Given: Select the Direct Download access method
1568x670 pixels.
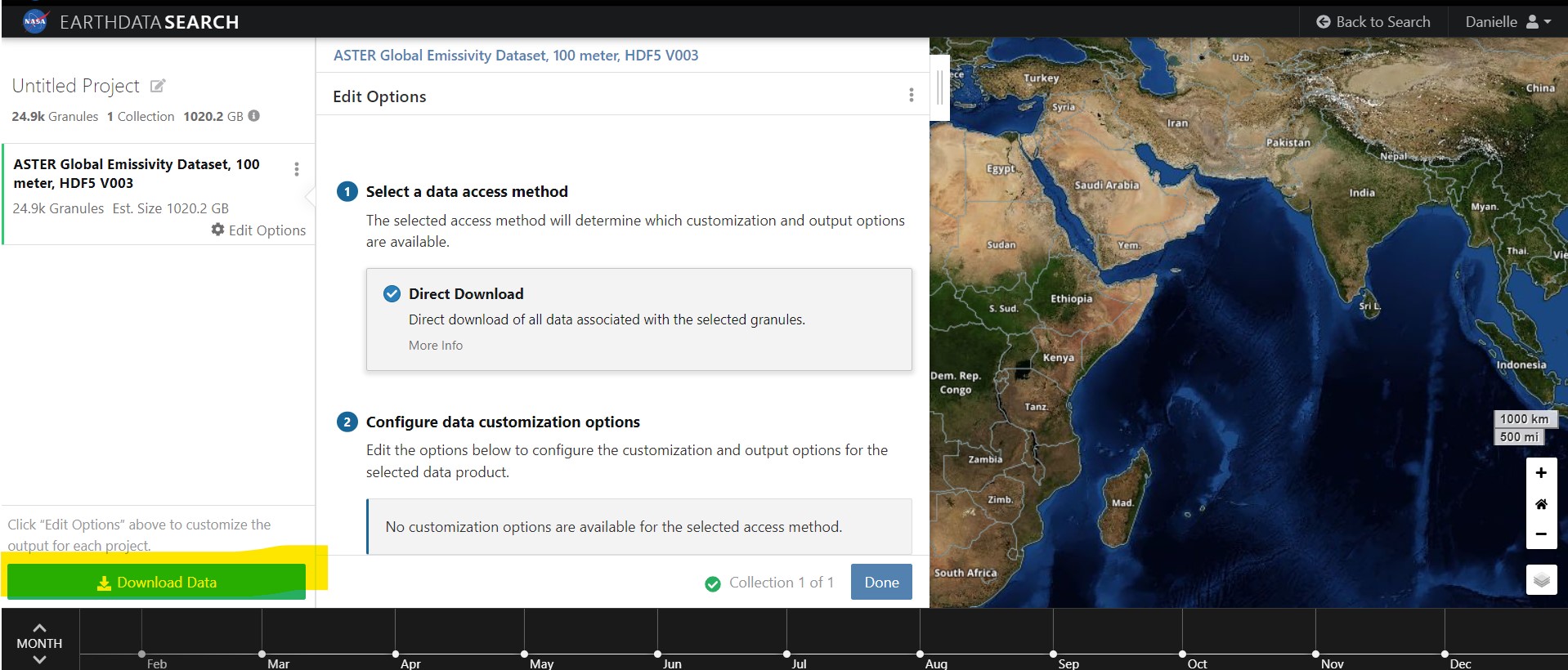Looking at the screenshot, I should (x=638, y=319).
